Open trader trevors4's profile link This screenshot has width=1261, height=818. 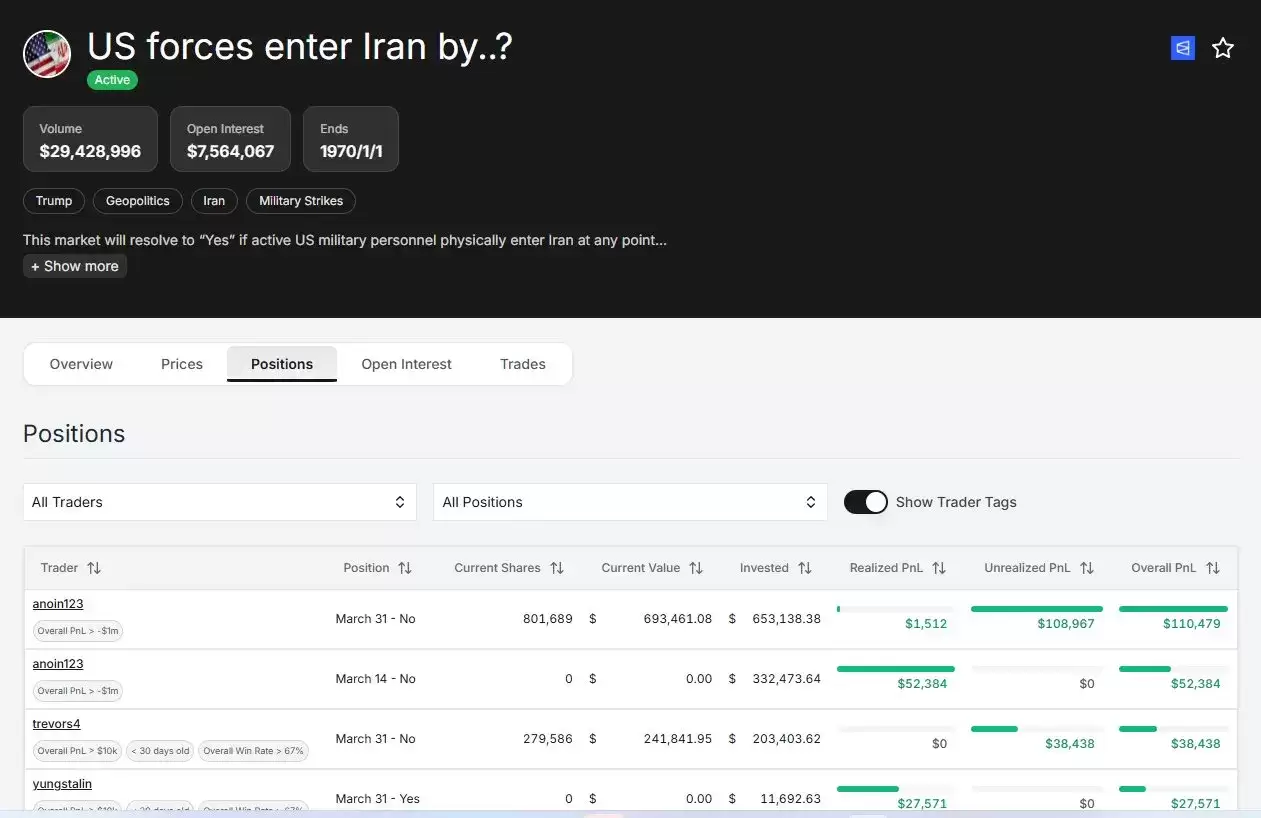point(56,724)
